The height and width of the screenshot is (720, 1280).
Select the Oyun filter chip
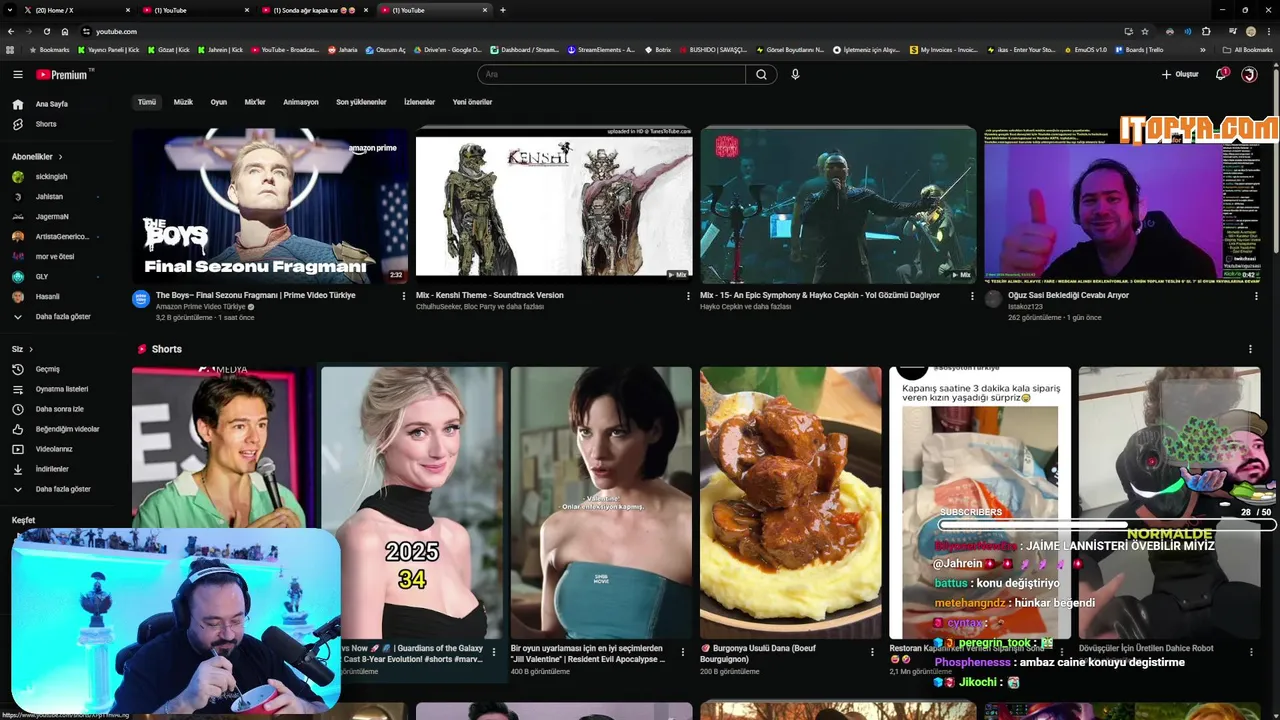coord(218,102)
